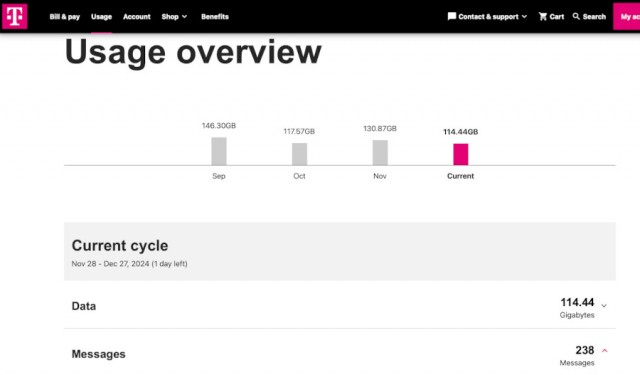Expand the Contact & support chevron
The height and width of the screenshot is (375, 640).
click(524, 17)
